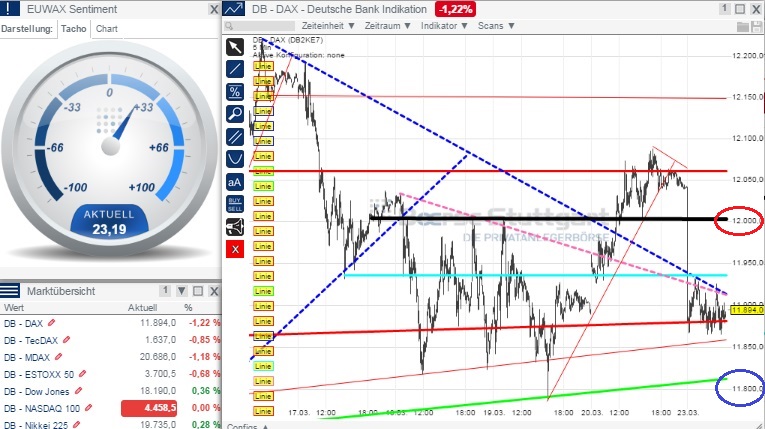
Task: Sort by the Aktuell column header
Action: (x=142, y=307)
